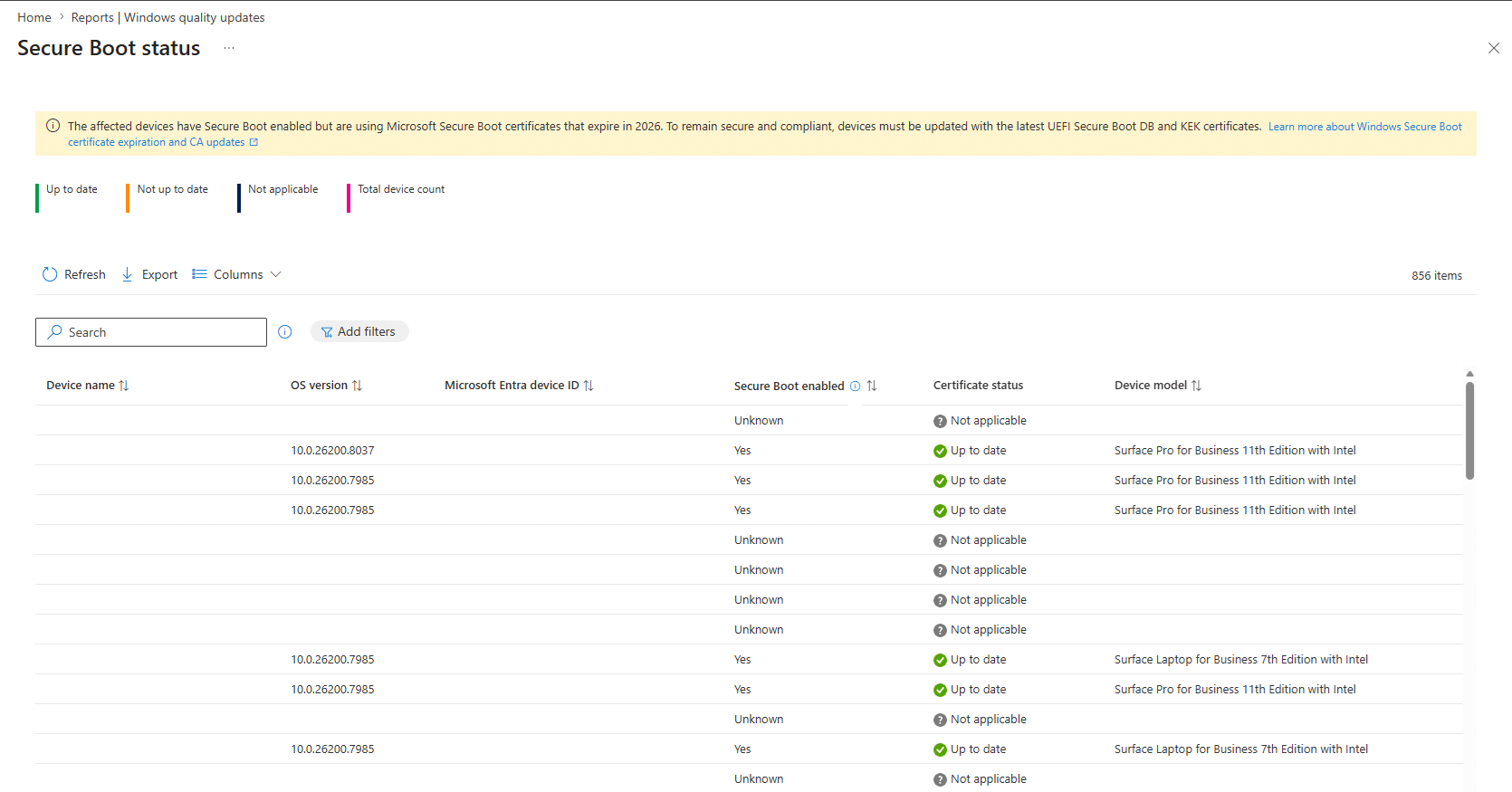The image size is (1512, 792).
Task: Sort by Microsoft Entra device ID
Action: 589,386
